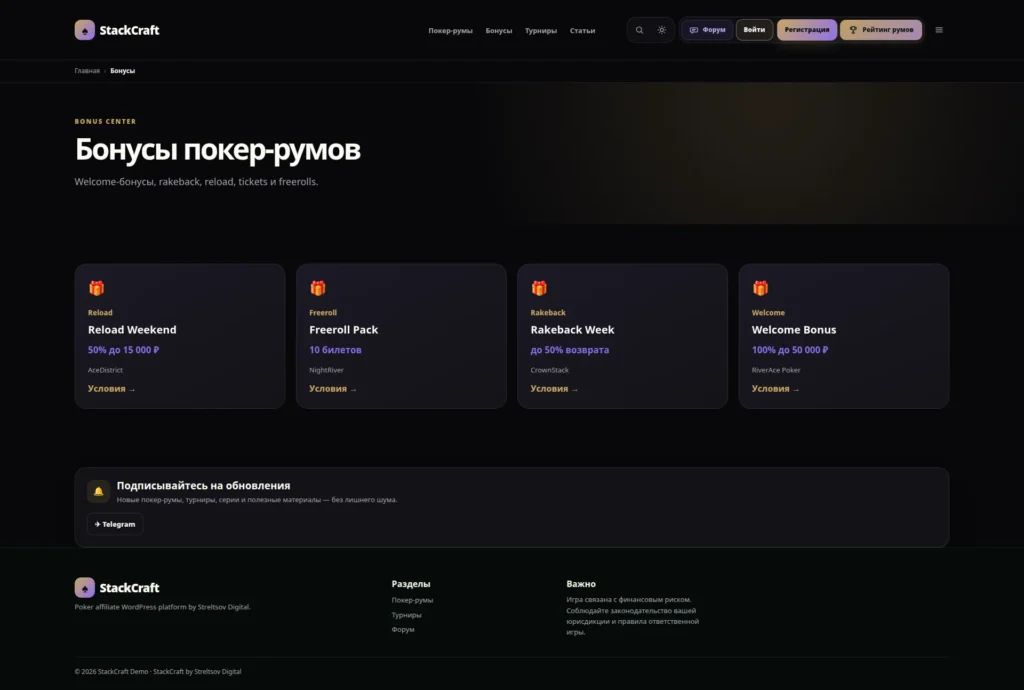Click the Rakeback Week card title
The height and width of the screenshot is (690, 1024).
pyautogui.click(x=573, y=330)
